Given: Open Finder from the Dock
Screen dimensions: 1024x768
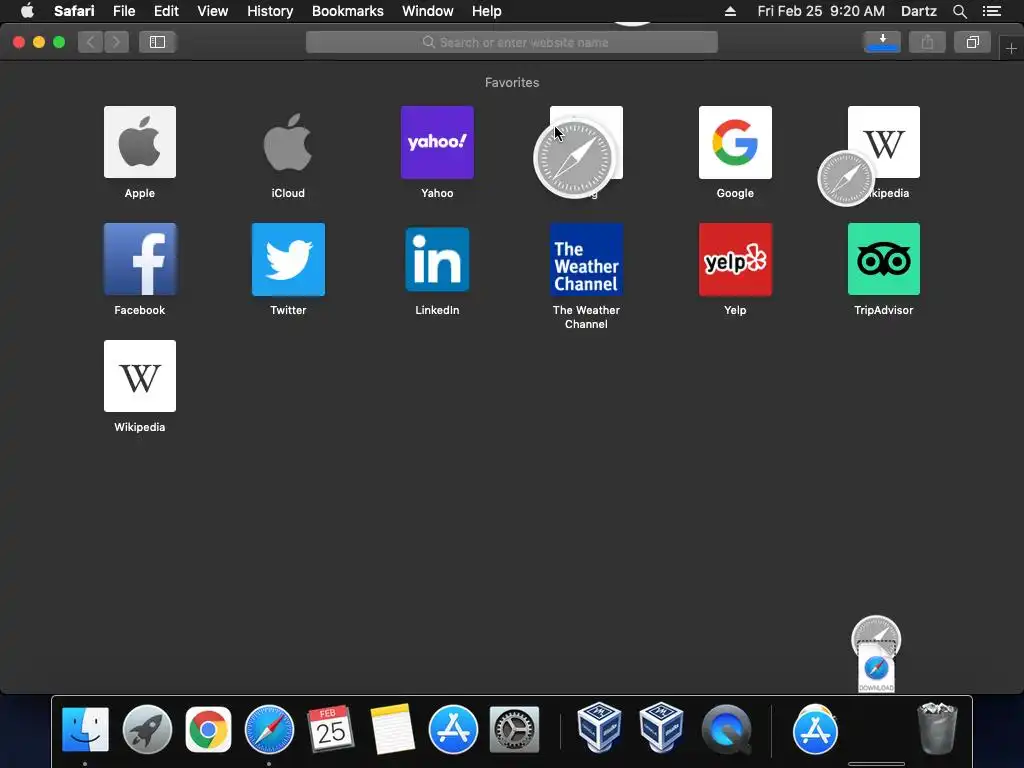Looking at the screenshot, I should [85, 729].
